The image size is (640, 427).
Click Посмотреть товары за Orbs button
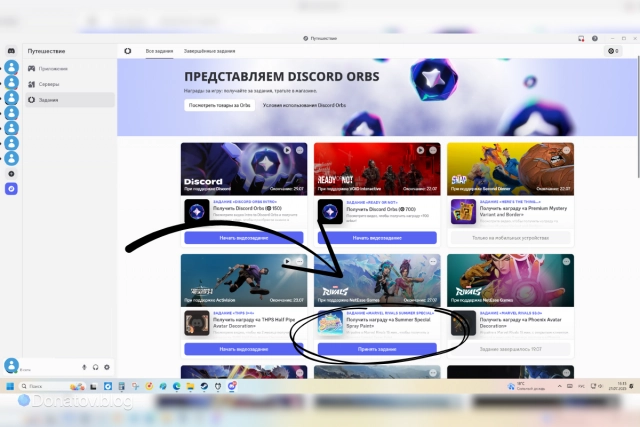pyautogui.click(x=220, y=105)
